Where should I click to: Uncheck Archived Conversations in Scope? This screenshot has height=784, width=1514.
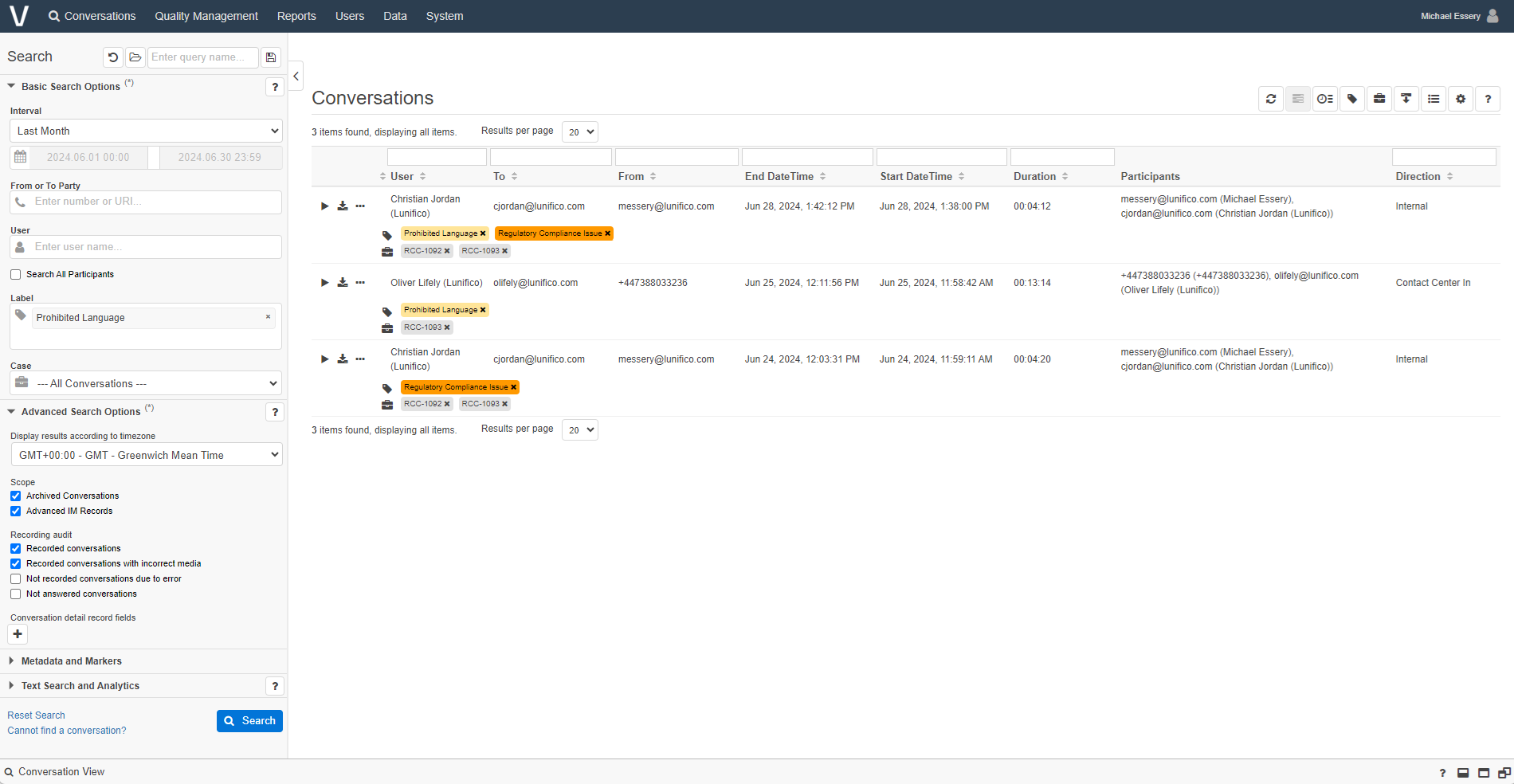coord(15,496)
